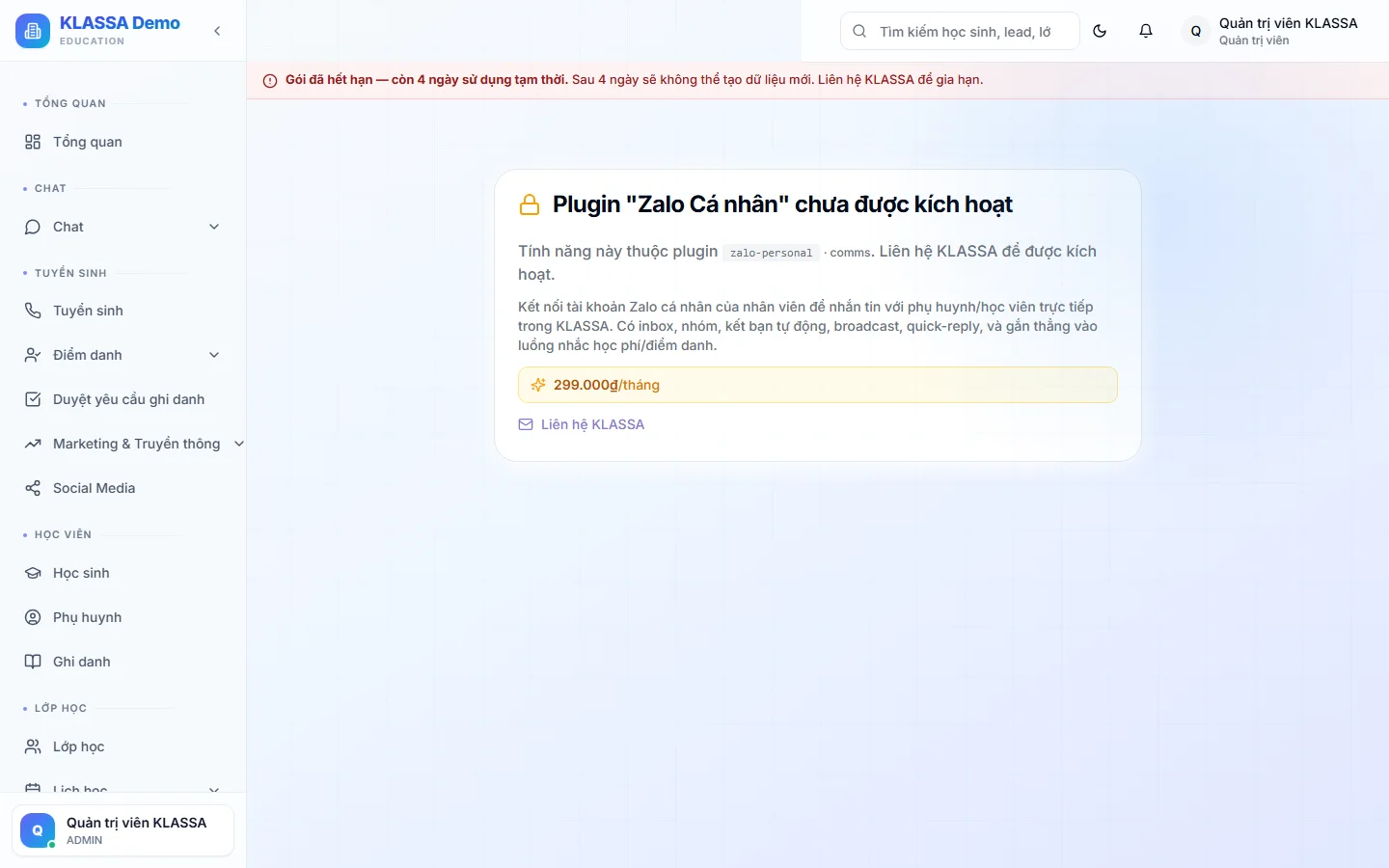The height and width of the screenshot is (868, 1389).
Task: Click the Phụ huynh user circle icon
Action: click(33, 617)
